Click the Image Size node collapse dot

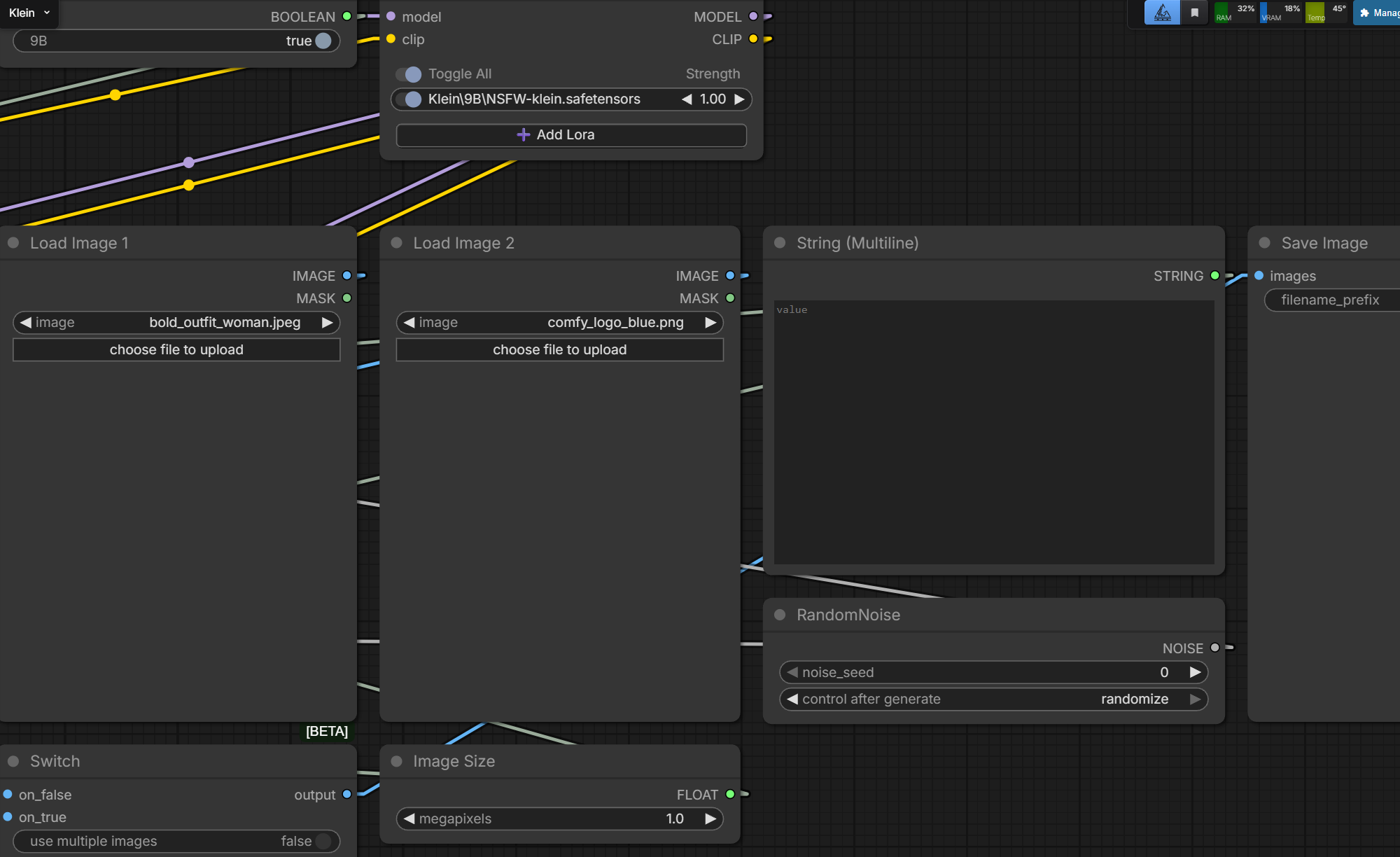click(x=397, y=761)
